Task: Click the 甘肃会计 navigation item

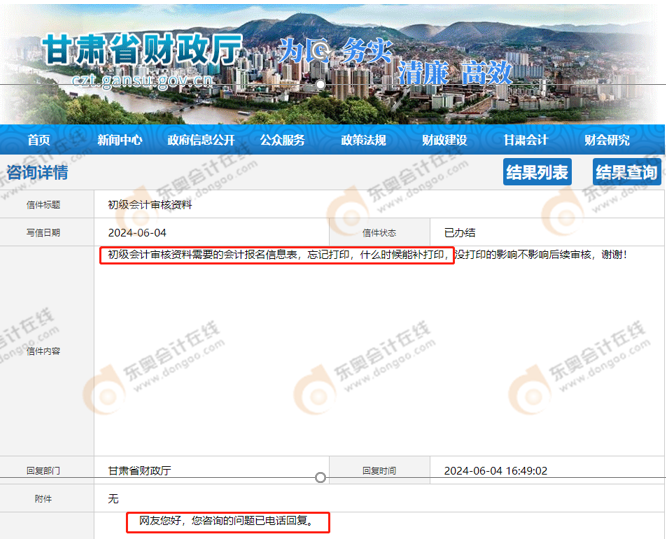Action: click(x=525, y=140)
